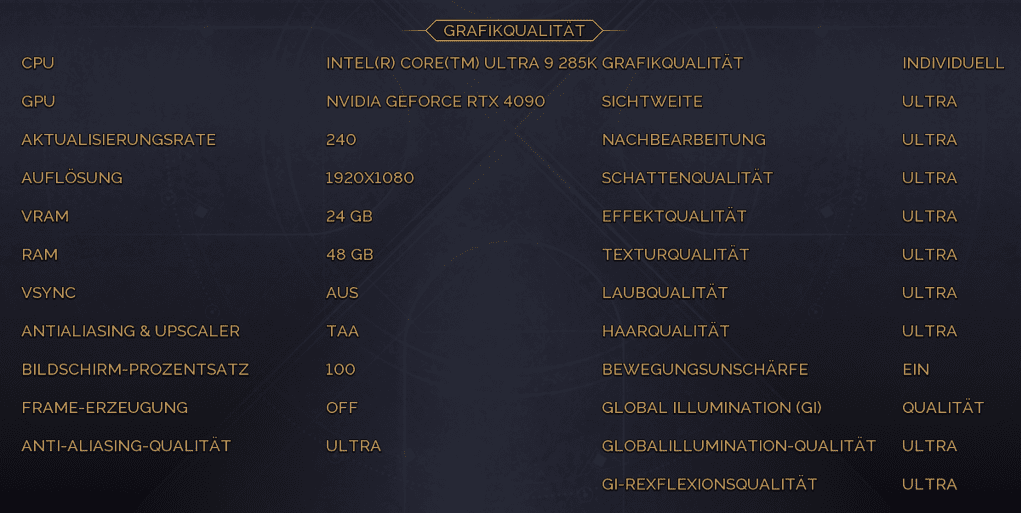Image resolution: width=1021 pixels, height=513 pixels.
Task: Select the Nachbearbeitung label
Action: pos(684,140)
